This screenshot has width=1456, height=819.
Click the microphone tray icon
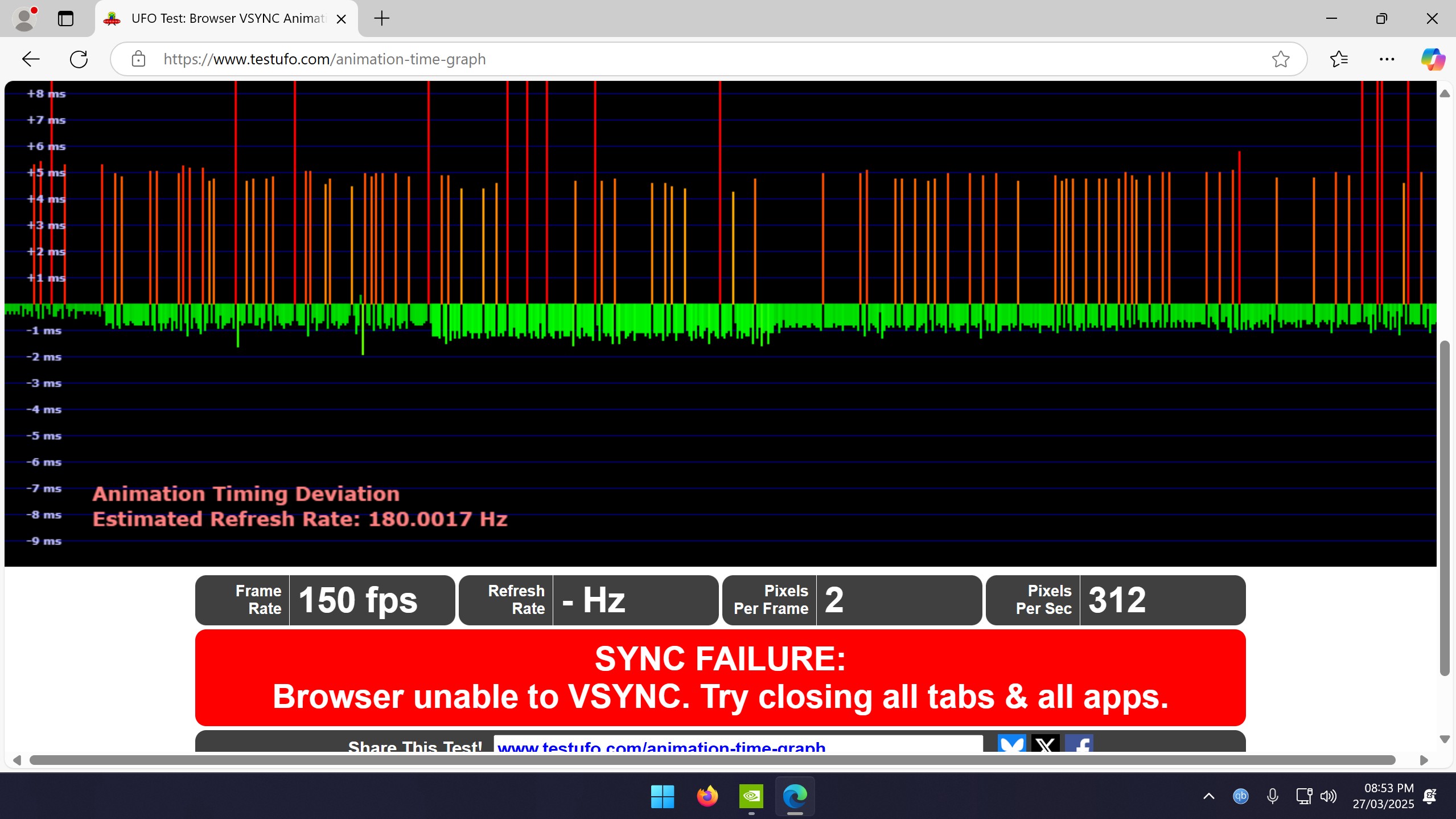(x=1273, y=796)
